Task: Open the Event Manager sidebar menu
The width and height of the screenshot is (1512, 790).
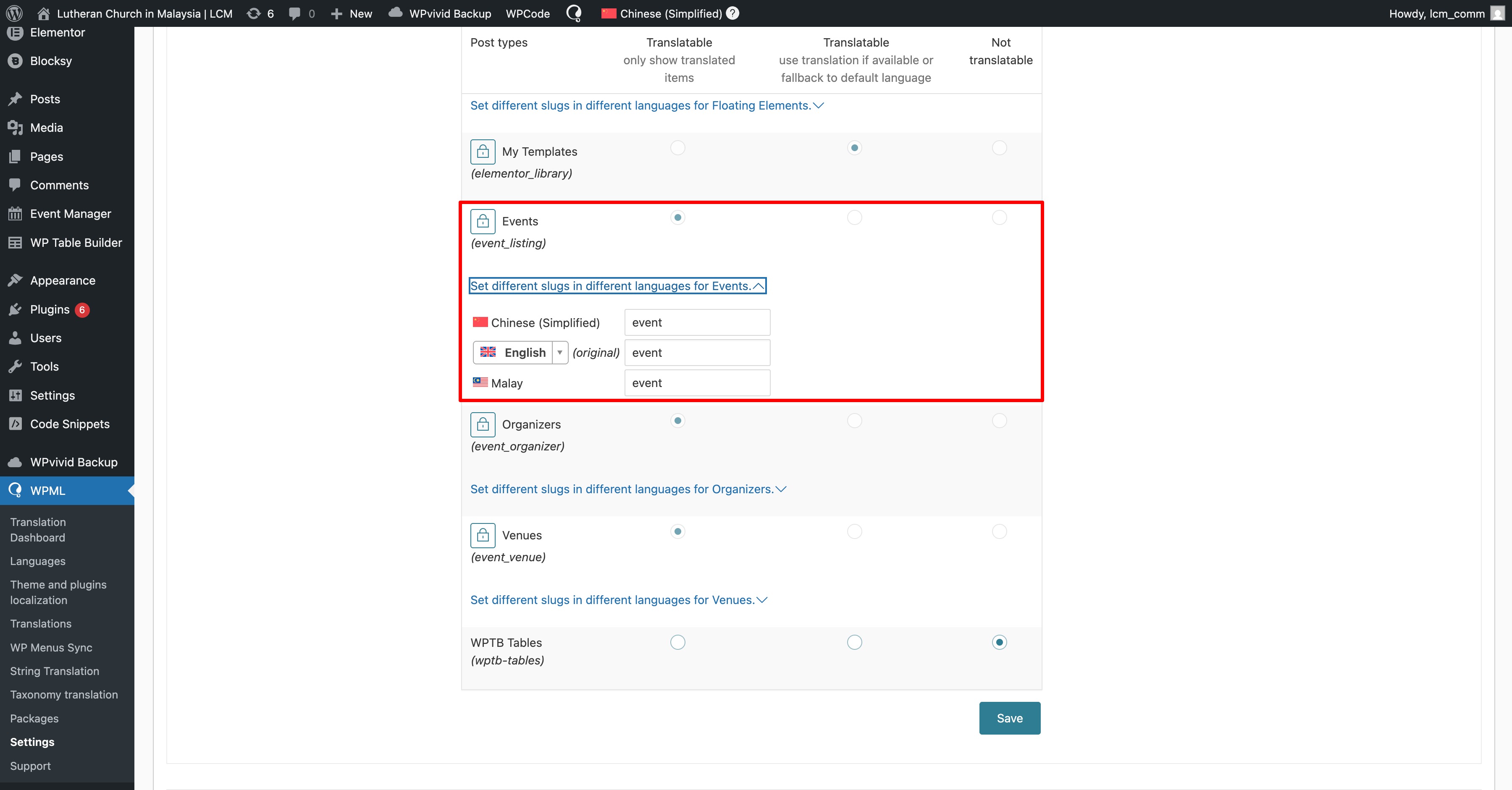Action: point(71,214)
